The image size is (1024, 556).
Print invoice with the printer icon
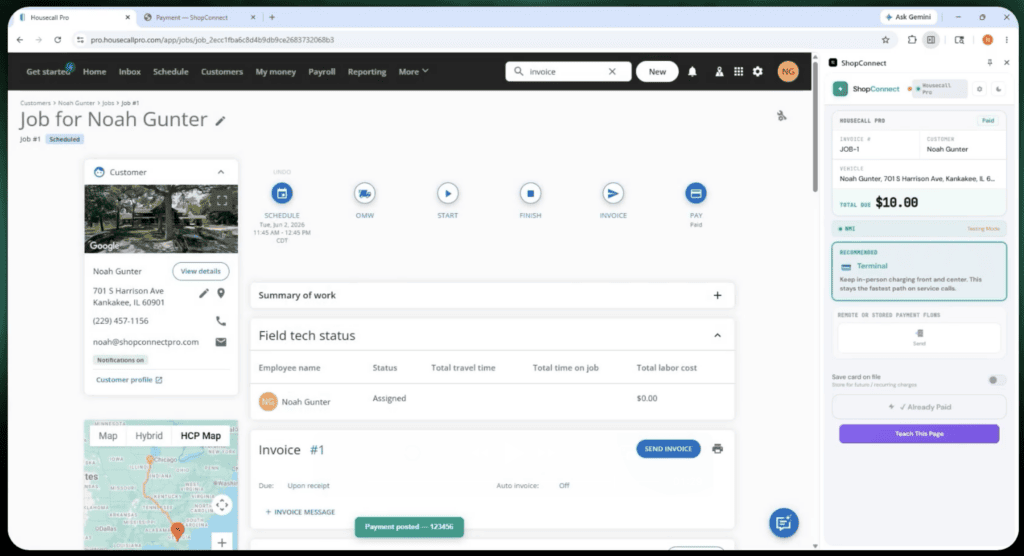click(717, 449)
